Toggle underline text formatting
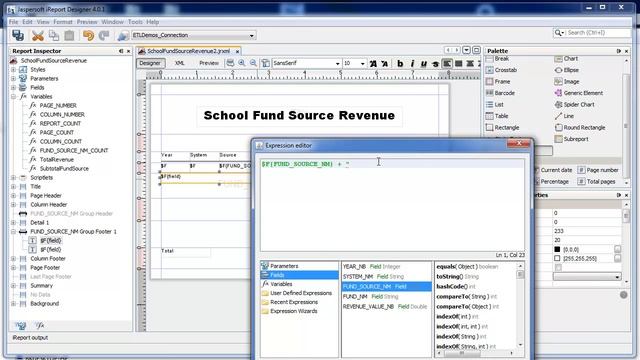640x360 pixels. [424, 64]
